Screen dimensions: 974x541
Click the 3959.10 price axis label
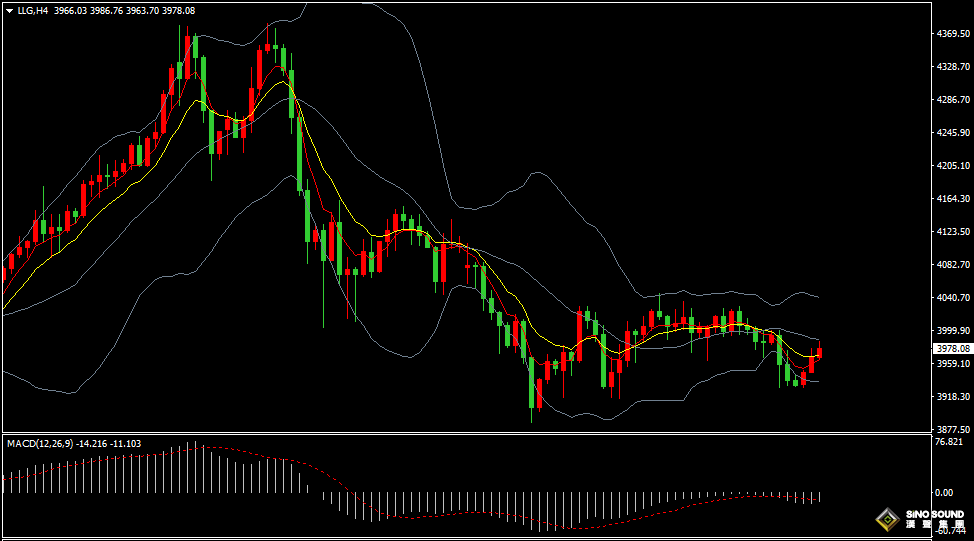pos(952,364)
